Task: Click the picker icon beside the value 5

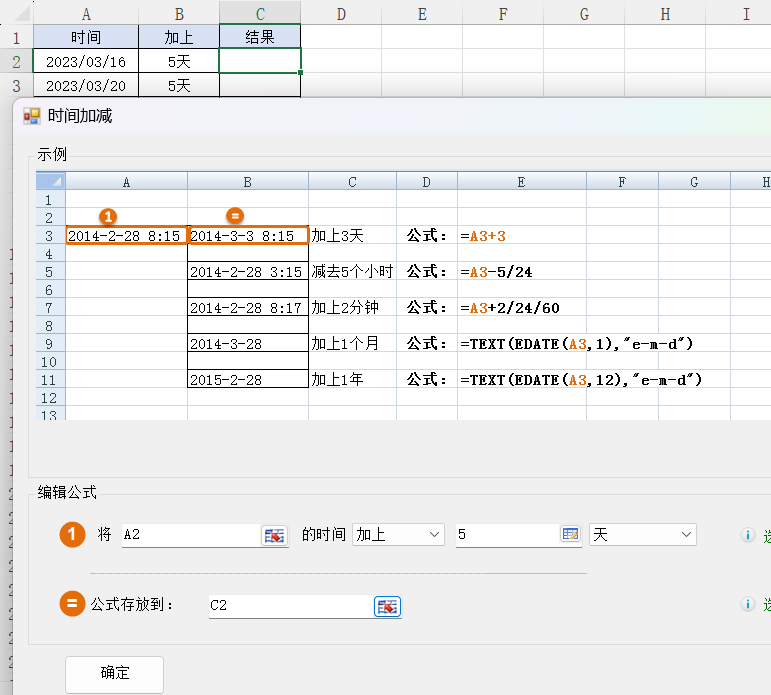Action: click(570, 535)
